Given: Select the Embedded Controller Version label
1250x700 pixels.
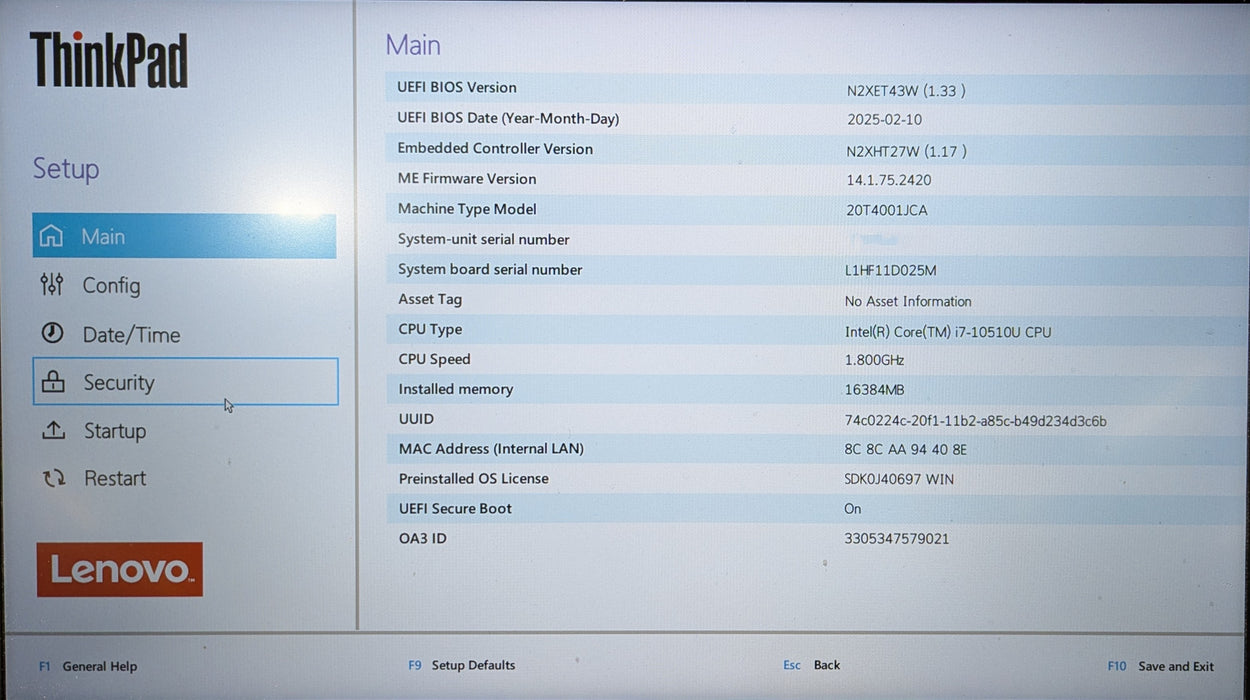Looking at the screenshot, I should tap(495, 148).
